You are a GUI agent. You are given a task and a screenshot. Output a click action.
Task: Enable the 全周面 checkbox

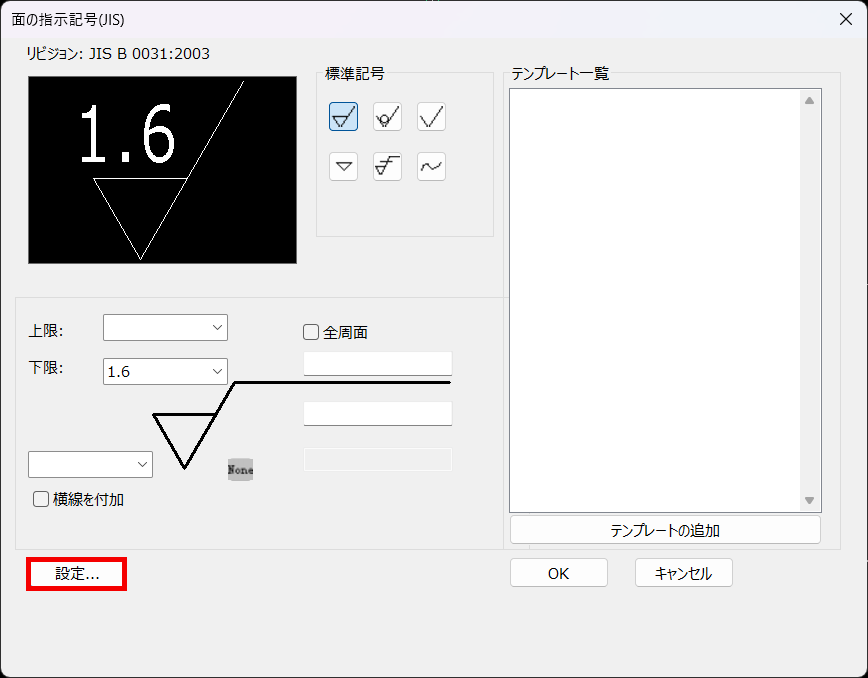[x=311, y=332]
